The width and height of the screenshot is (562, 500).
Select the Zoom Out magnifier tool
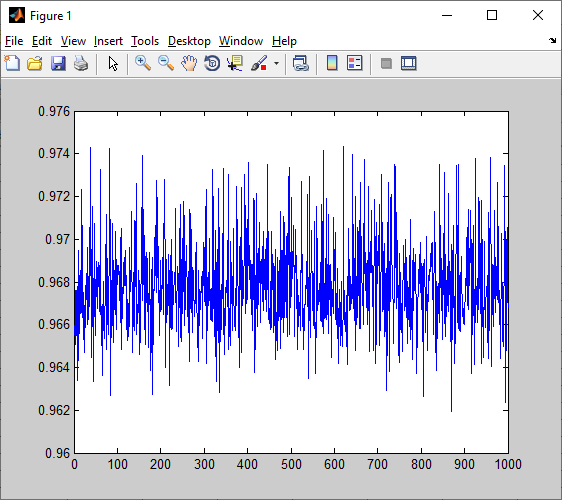[x=166, y=63]
